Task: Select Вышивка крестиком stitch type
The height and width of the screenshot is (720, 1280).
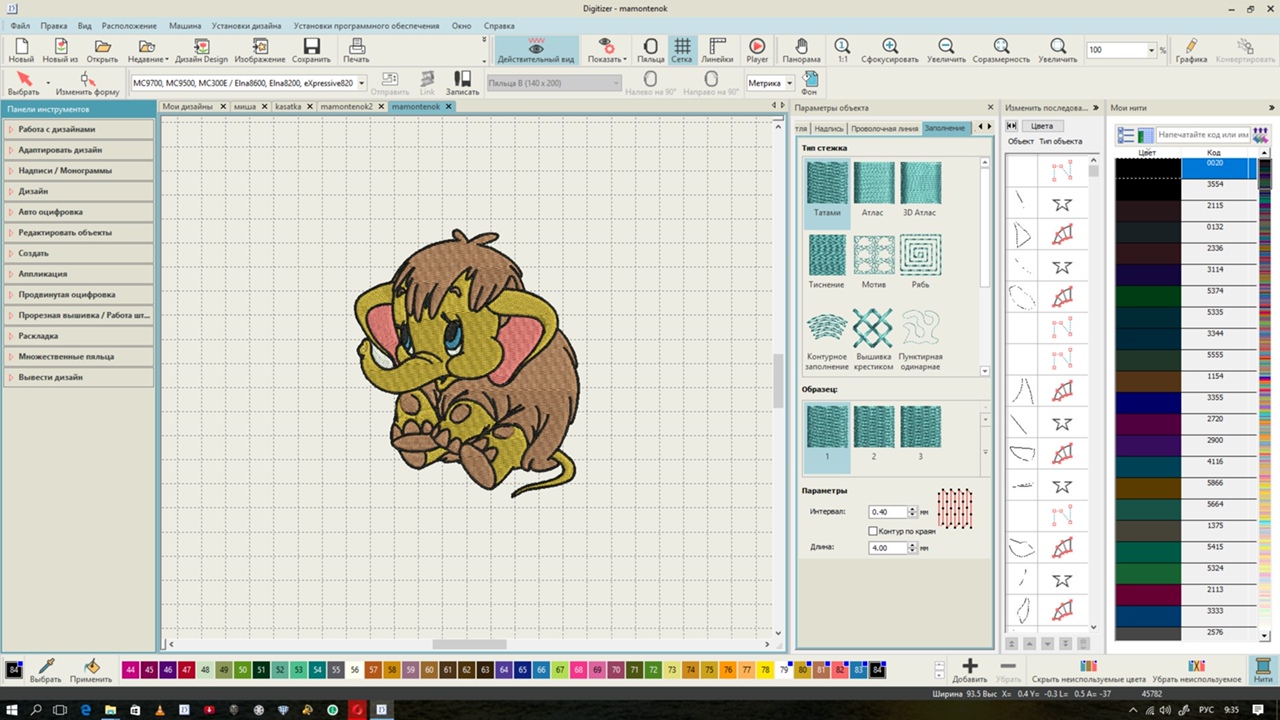Action: point(873,340)
